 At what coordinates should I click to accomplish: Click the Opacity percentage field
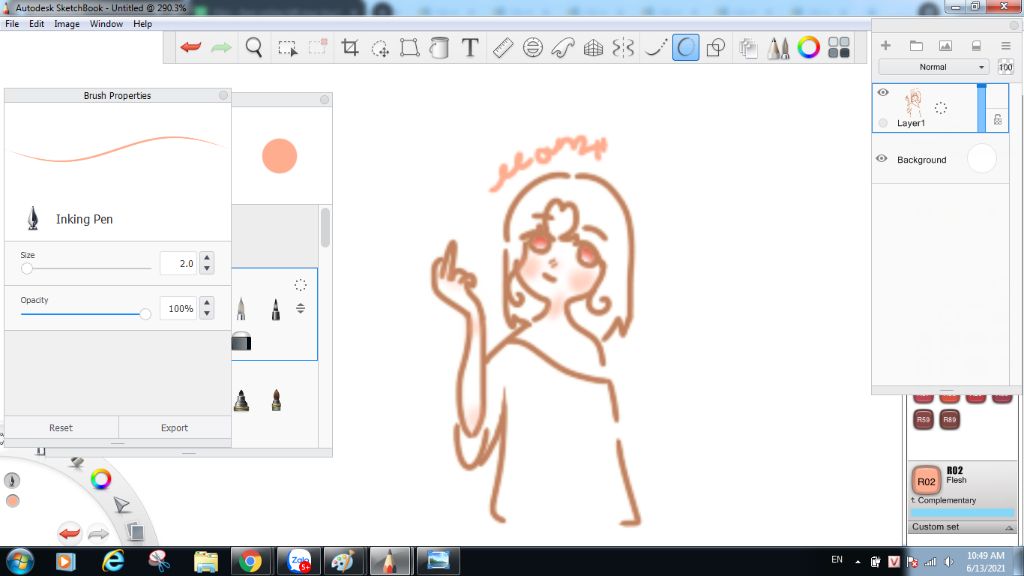click(178, 308)
